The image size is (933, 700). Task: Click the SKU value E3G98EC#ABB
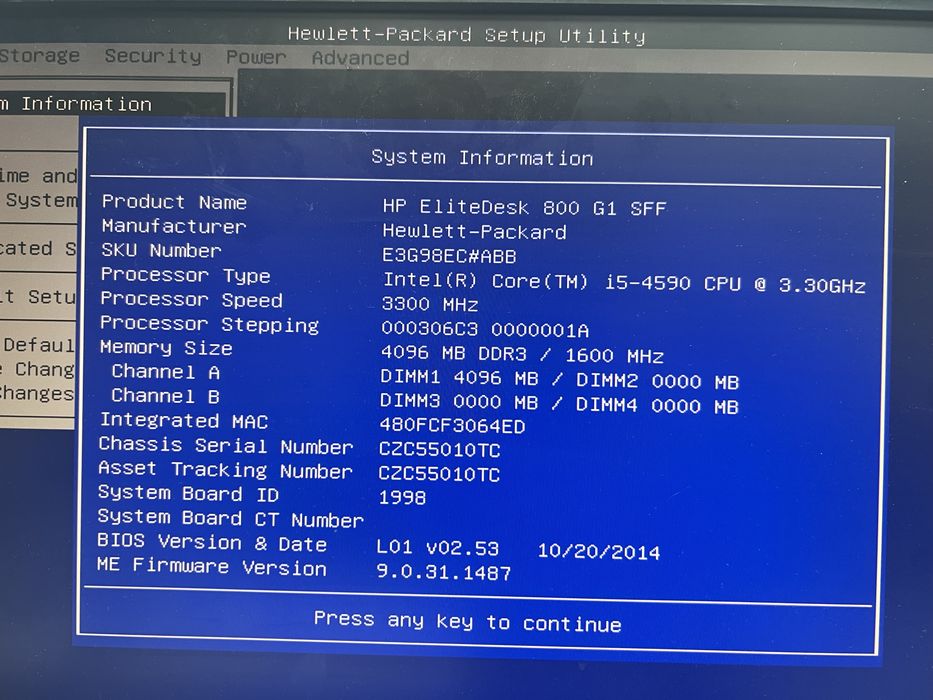coord(449,256)
